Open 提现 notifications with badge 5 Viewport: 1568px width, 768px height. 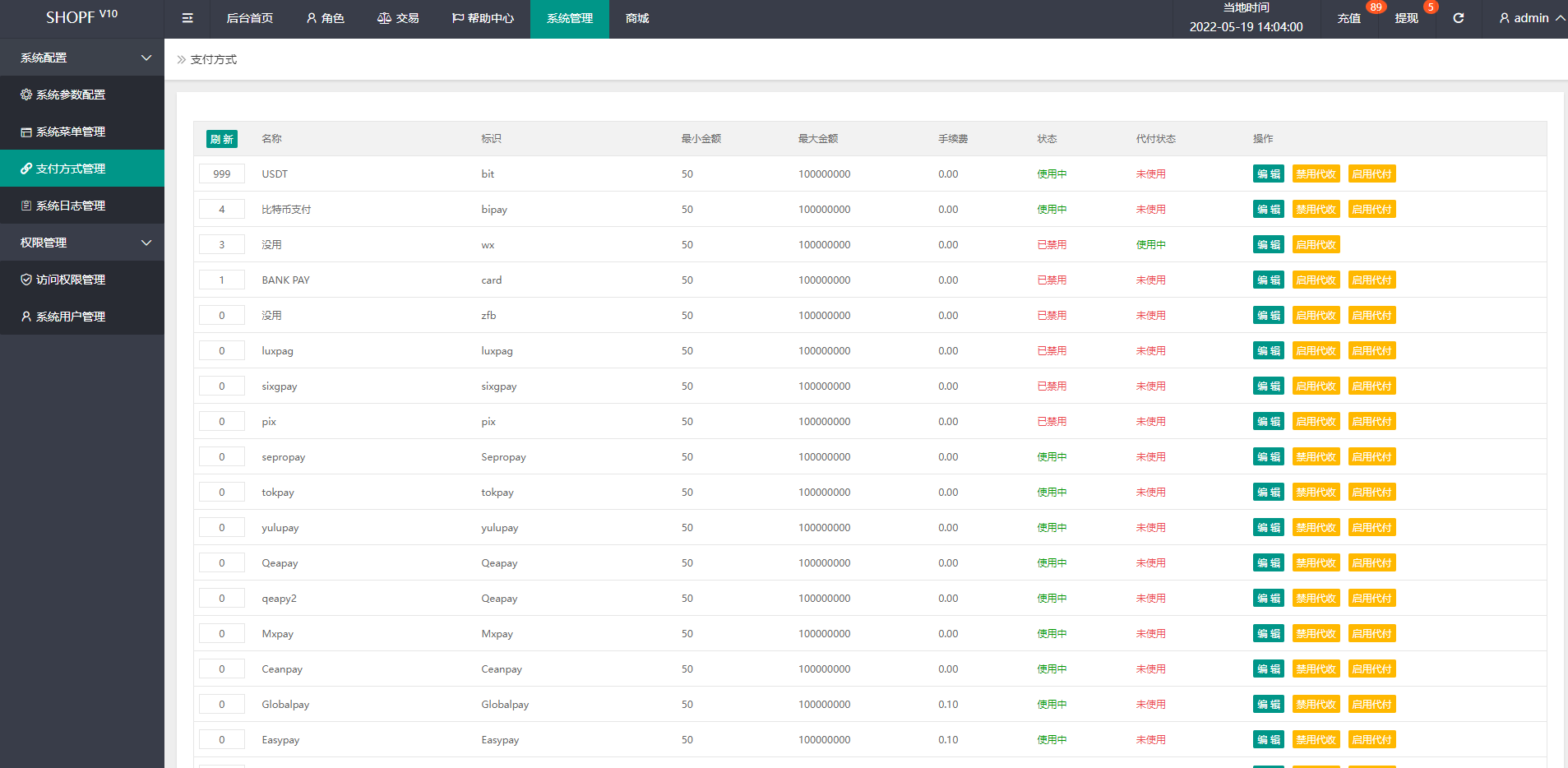[x=1406, y=18]
